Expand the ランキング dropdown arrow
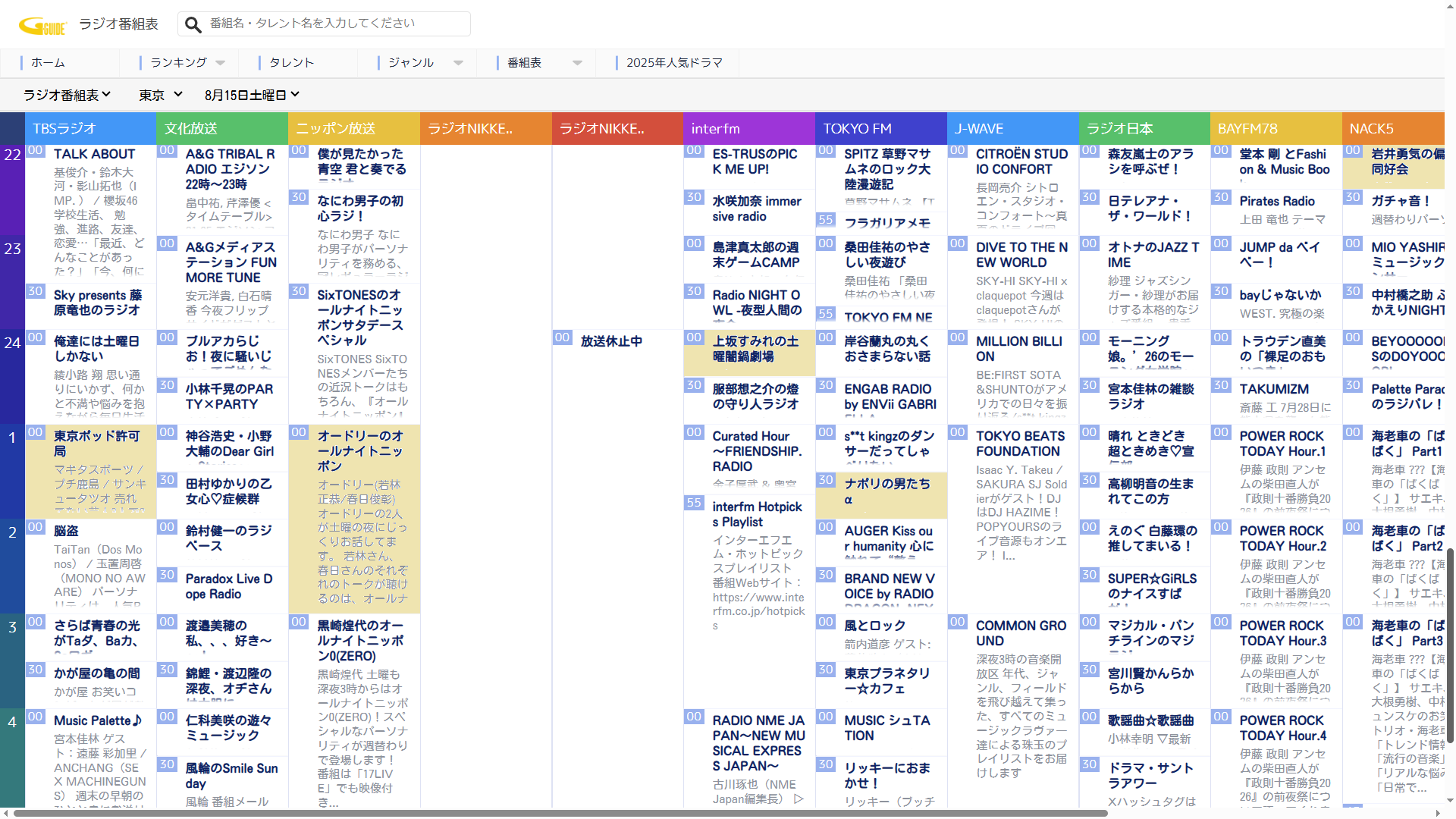The width and height of the screenshot is (1456, 819). point(221,63)
